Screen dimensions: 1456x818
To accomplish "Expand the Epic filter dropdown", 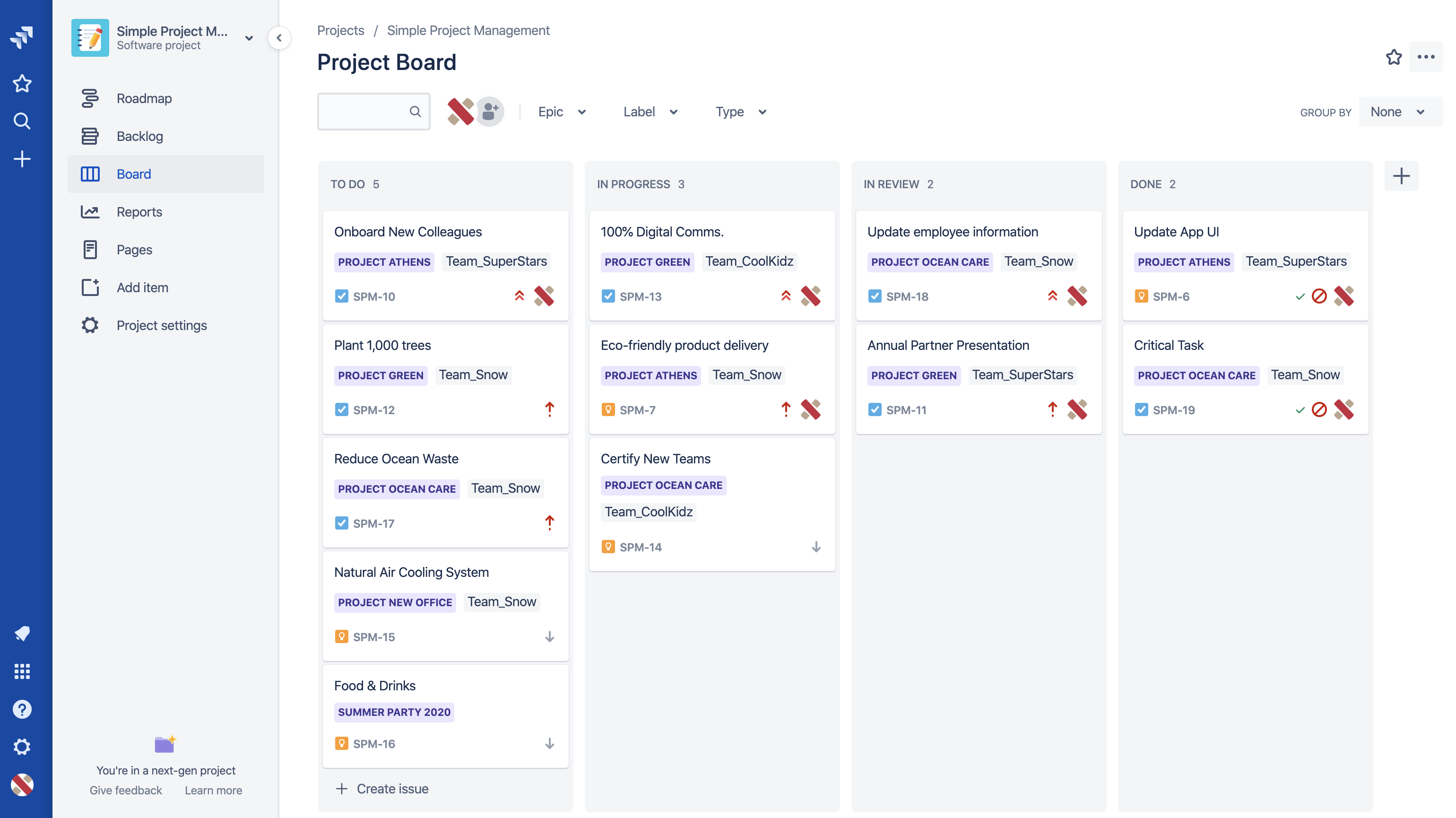I will pos(562,112).
